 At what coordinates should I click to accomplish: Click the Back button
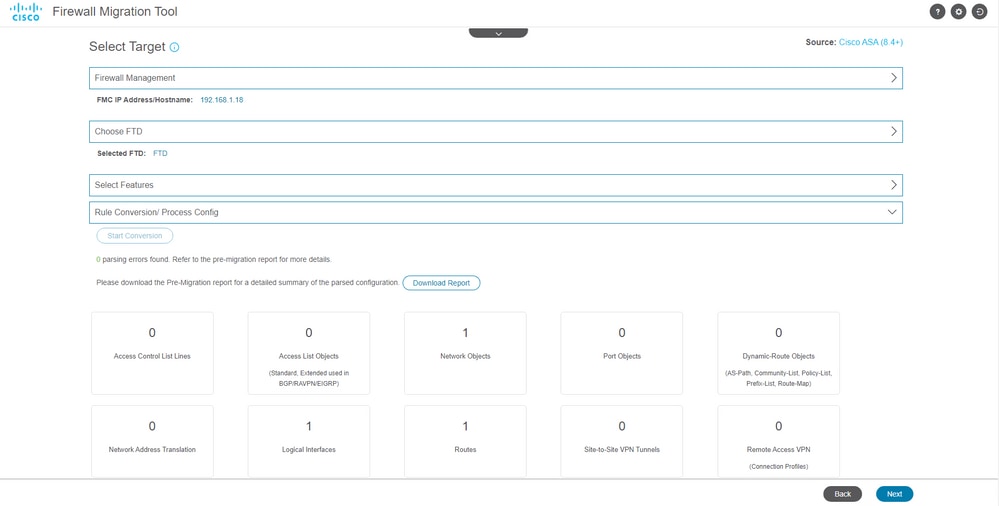[x=842, y=494]
